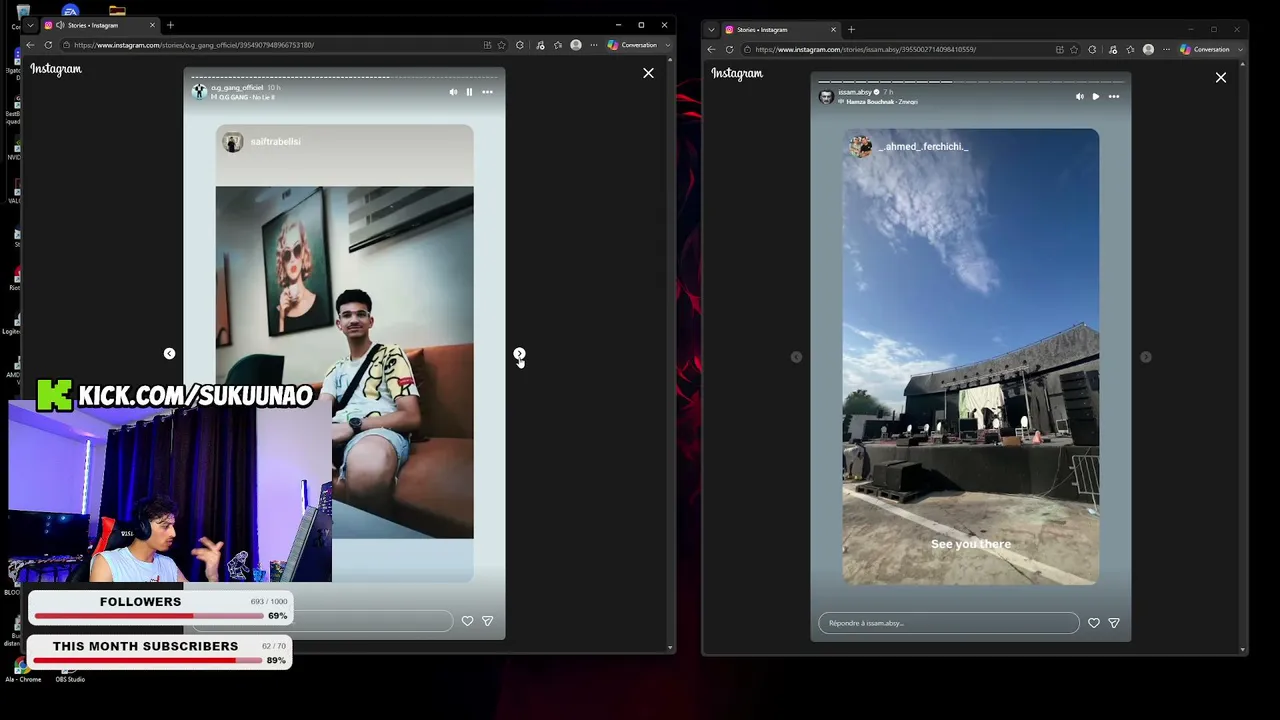Image resolution: width=1280 pixels, height=720 pixels.
Task: Mute audio on the o.g_gang_officiel story
Action: (453, 92)
